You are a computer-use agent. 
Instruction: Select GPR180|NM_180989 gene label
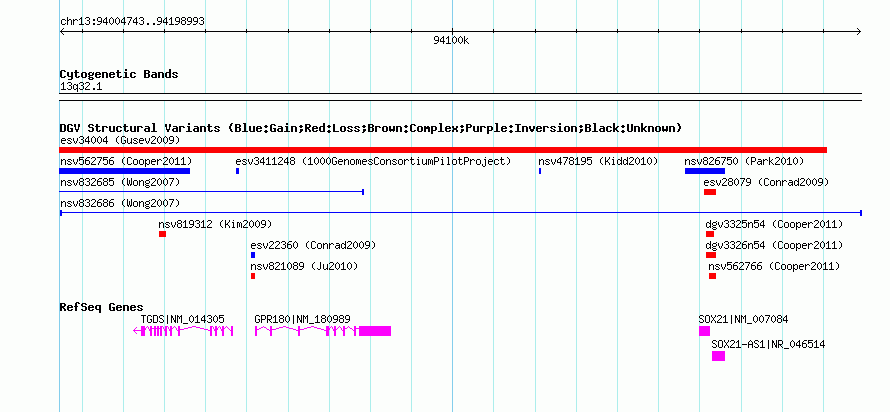(x=303, y=319)
